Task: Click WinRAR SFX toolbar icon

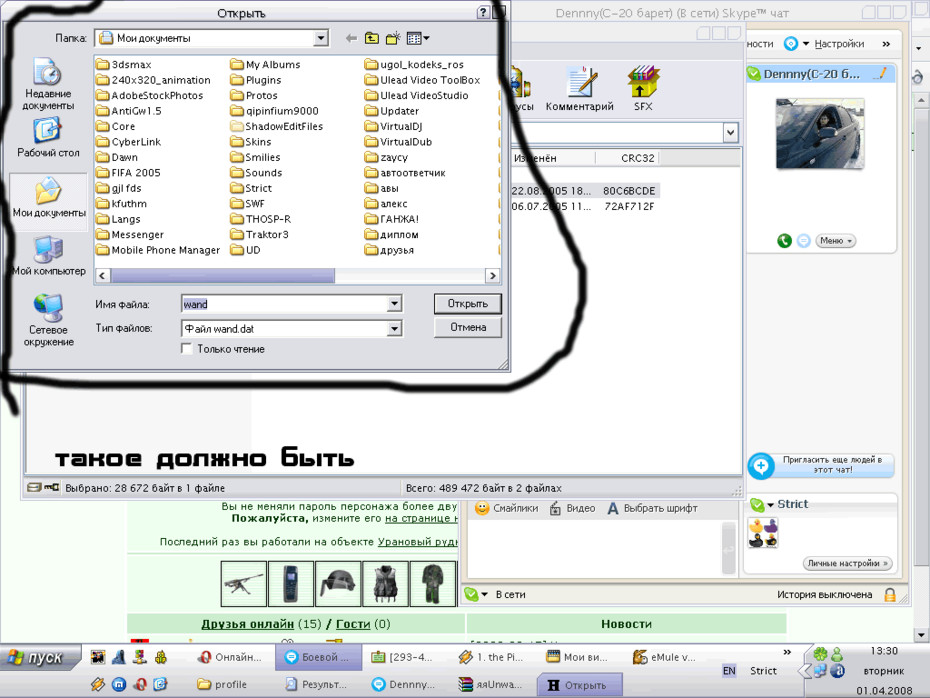Action: click(643, 89)
